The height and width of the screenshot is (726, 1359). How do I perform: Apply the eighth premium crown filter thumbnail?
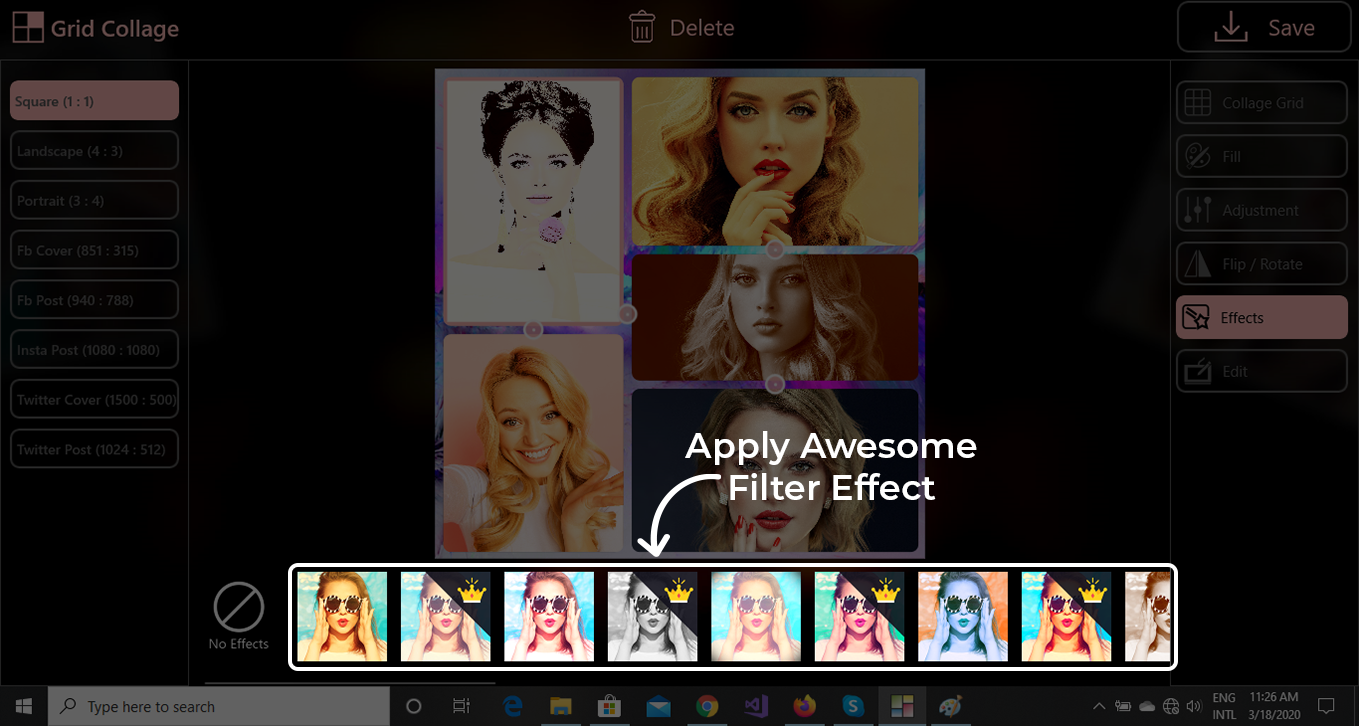pos(1066,617)
